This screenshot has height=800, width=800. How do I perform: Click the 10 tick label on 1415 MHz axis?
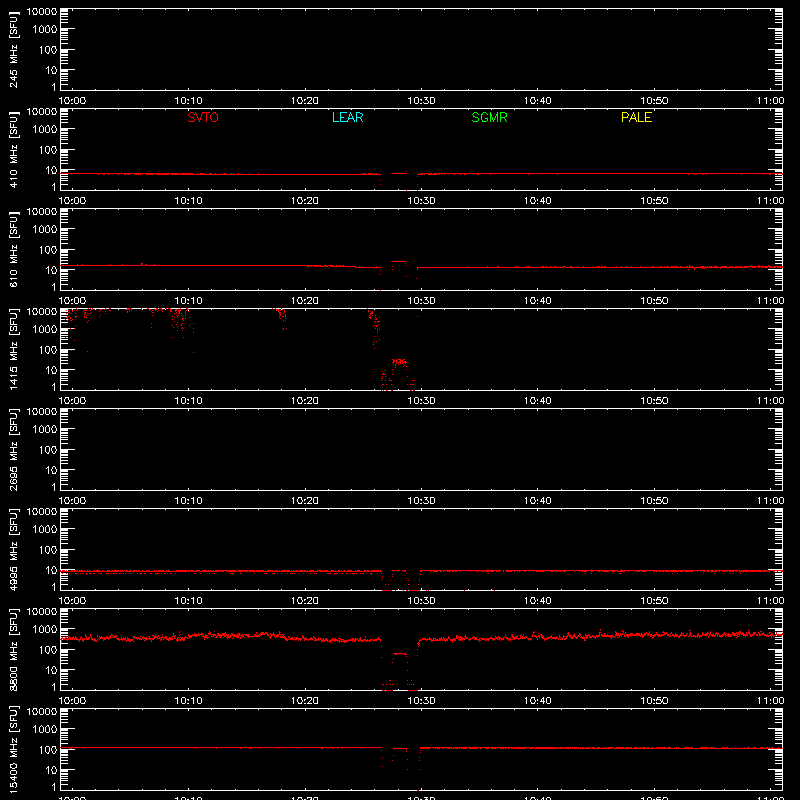51,370
